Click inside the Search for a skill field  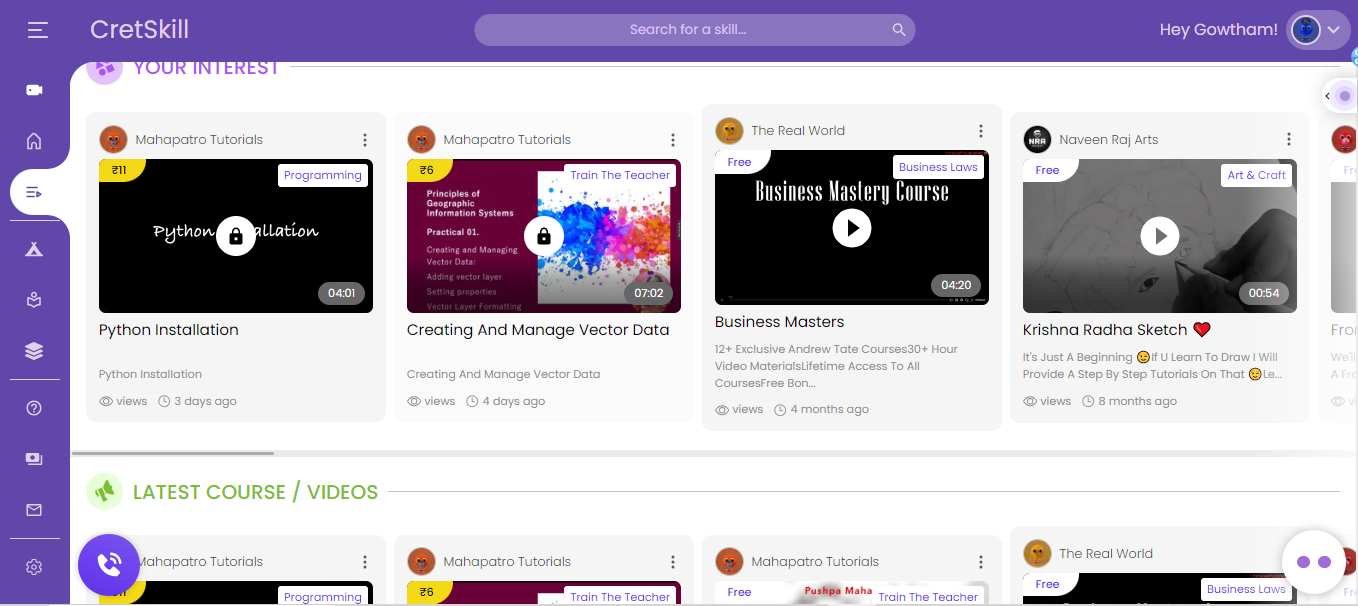[x=695, y=30]
